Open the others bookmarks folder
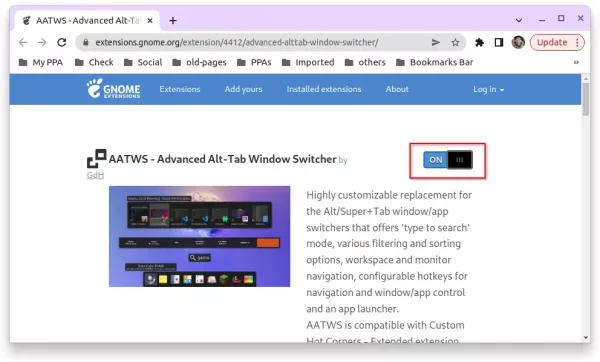Screen dimensions: 600x362 tap(365, 62)
